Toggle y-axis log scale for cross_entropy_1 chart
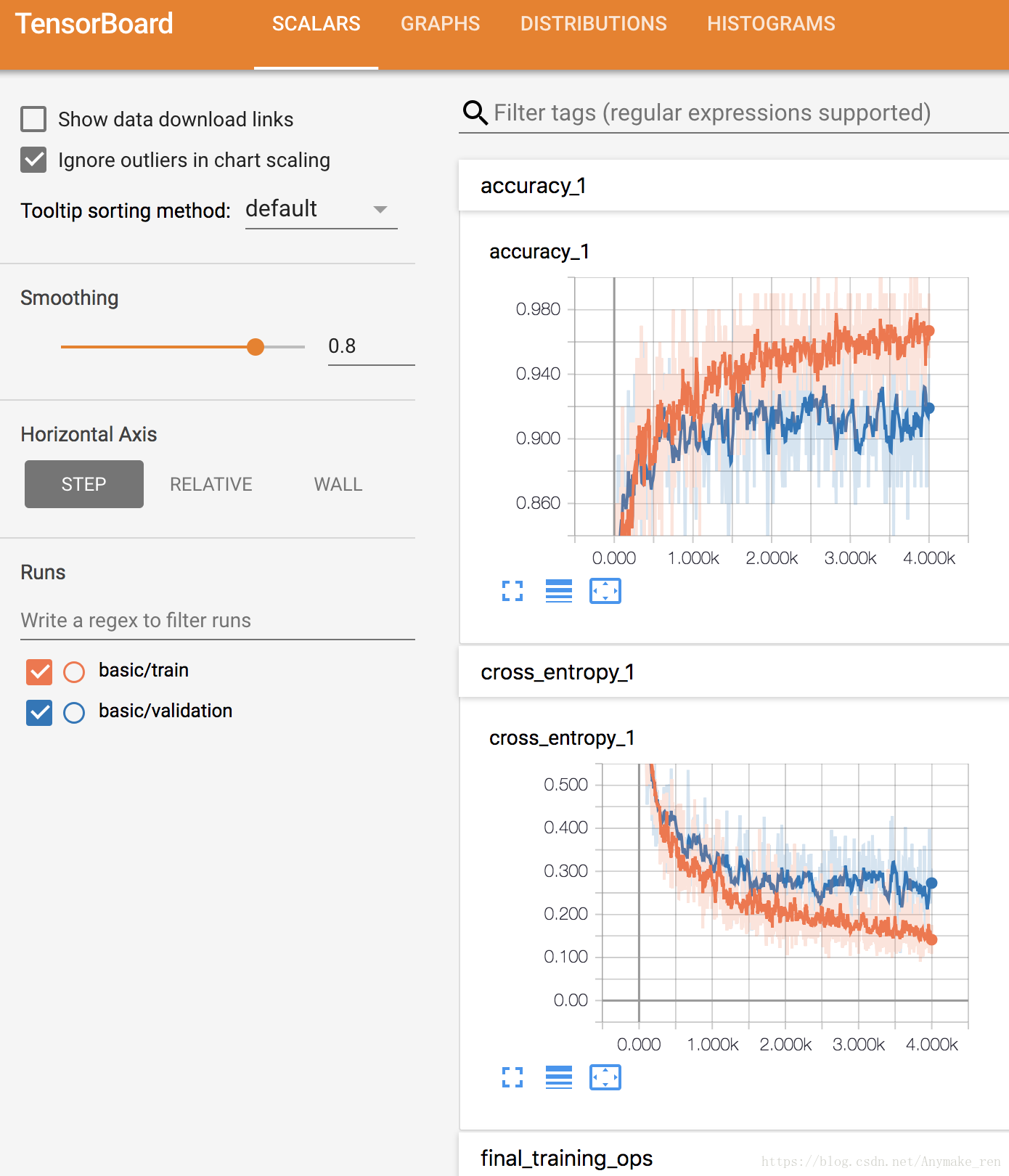This screenshot has height=1176, width=1009. tap(559, 1077)
